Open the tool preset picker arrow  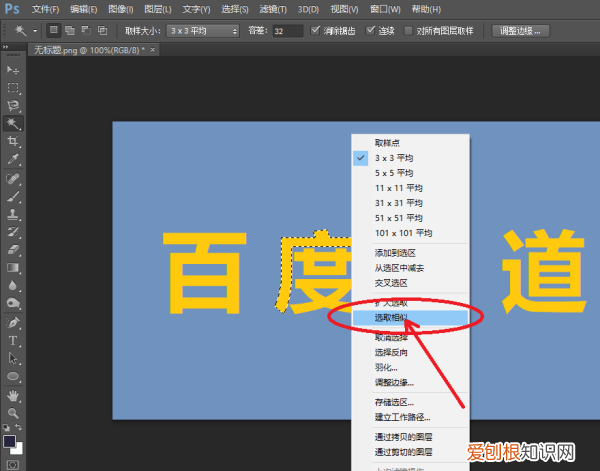tap(35, 31)
